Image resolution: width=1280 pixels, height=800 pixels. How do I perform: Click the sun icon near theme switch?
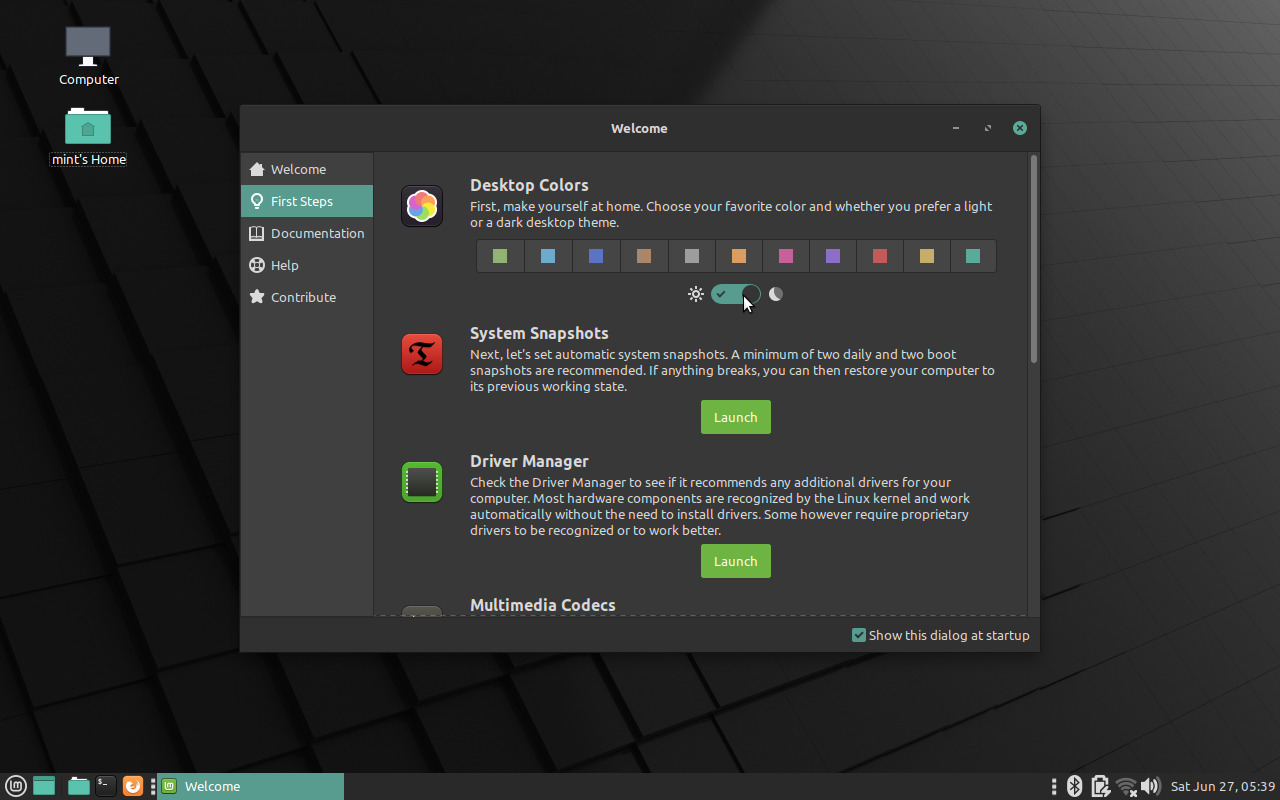coord(696,293)
